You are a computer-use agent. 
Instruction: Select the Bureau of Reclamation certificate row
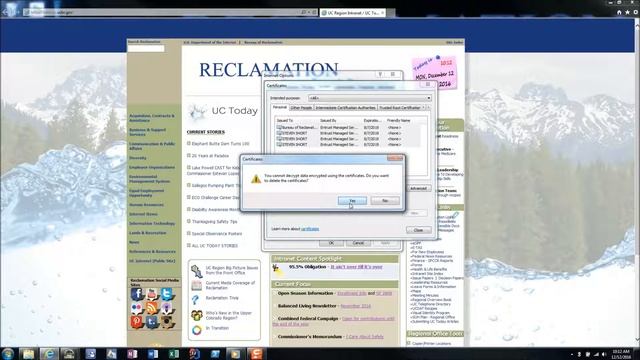point(348,127)
